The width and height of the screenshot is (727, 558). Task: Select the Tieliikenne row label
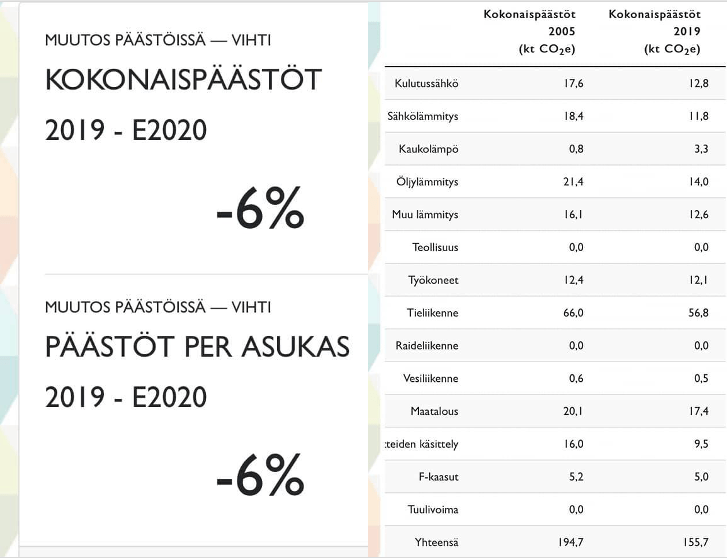(434, 313)
